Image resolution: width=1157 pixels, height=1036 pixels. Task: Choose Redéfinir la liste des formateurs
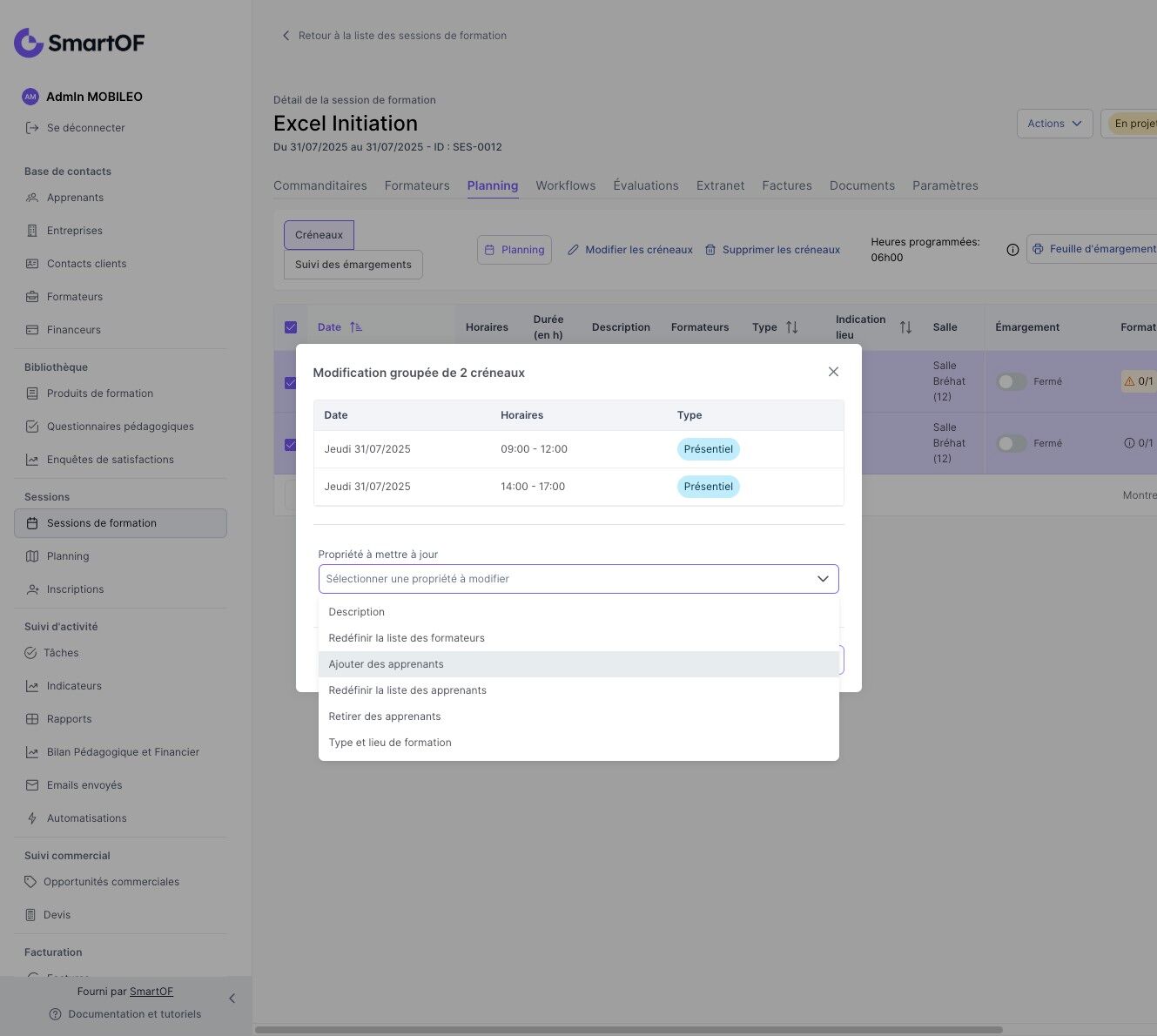pyautogui.click(x=579, y=638)
